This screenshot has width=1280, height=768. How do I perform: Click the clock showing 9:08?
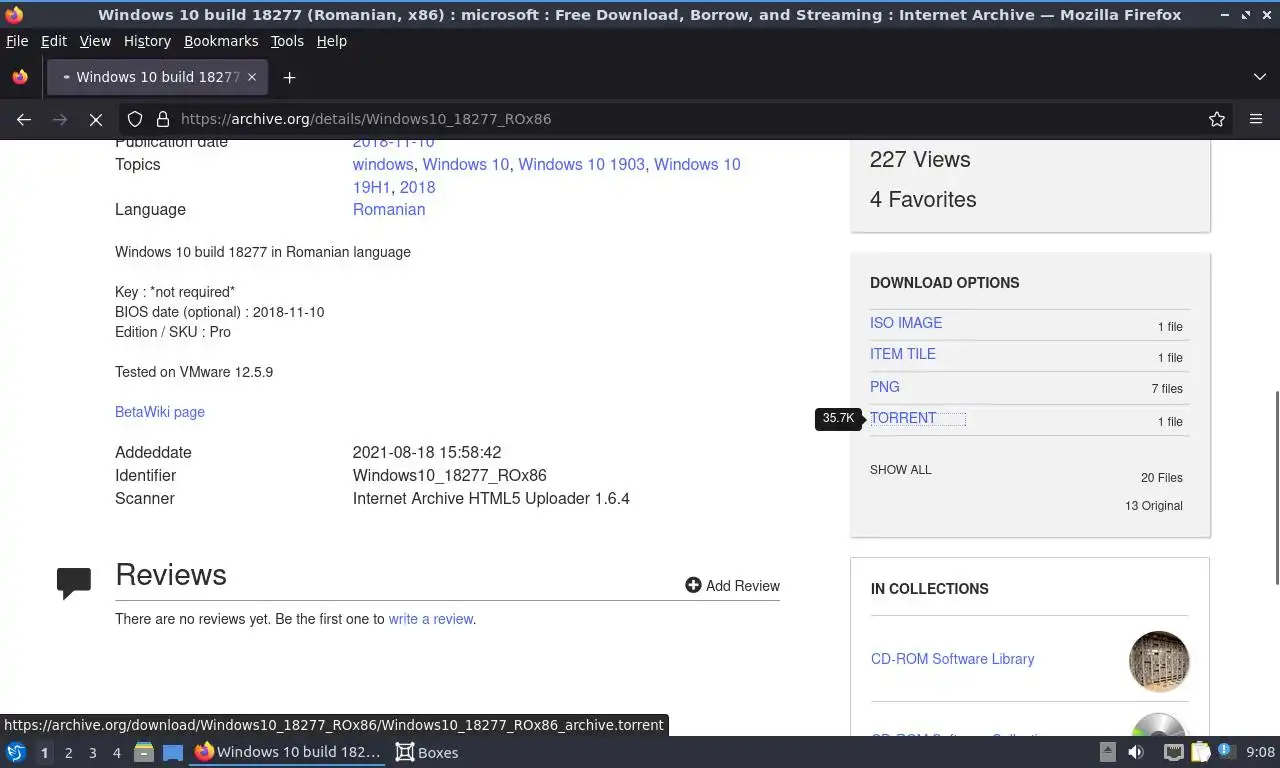[1260, 752]
